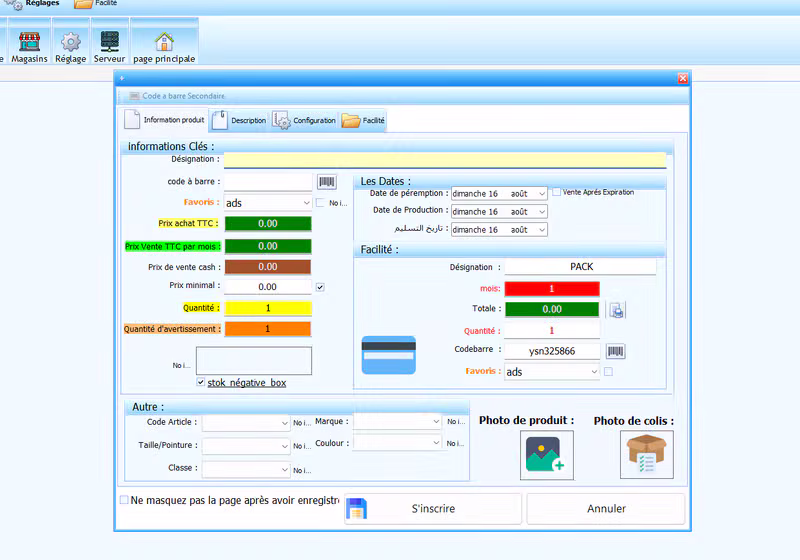Open the Serveur icon
The width and height of the screenshot is (800, 560).
(109, 42)
